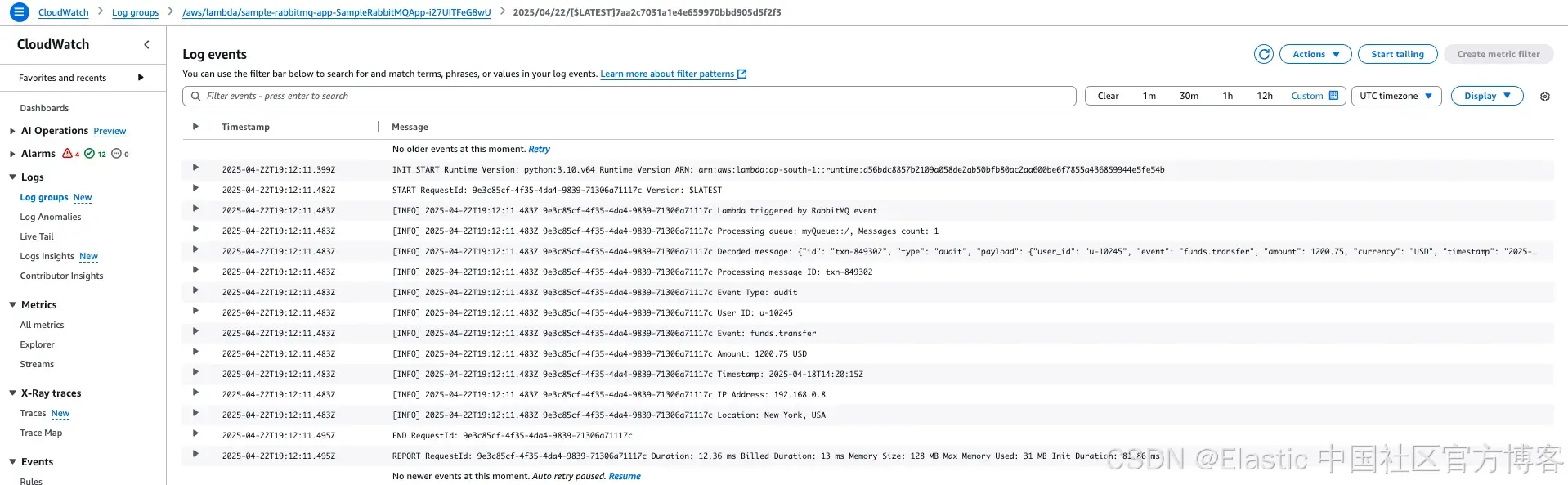The image size is (1568, 485).
Task: Open All metrics in the sidebar
Action: pyautogui.click(x=42, y=325)
